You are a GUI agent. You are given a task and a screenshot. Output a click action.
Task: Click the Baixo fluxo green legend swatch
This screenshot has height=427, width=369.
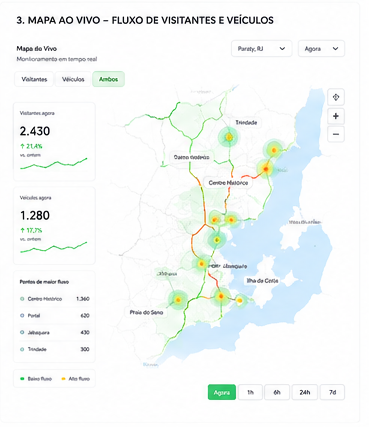click(x=22, y=379)
